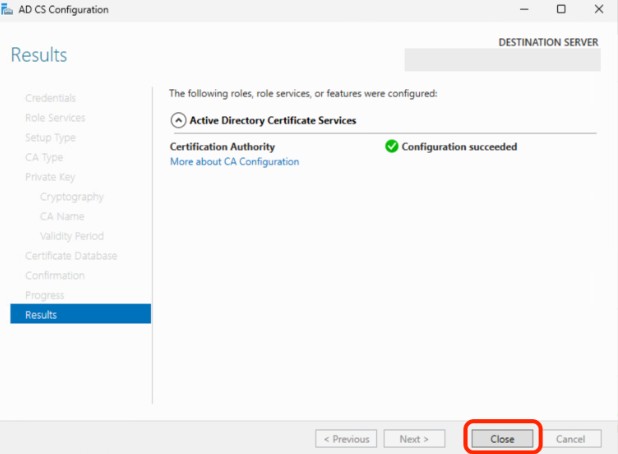618x454 pixels.
Task: Select the Role Services step
Action: 55,117
